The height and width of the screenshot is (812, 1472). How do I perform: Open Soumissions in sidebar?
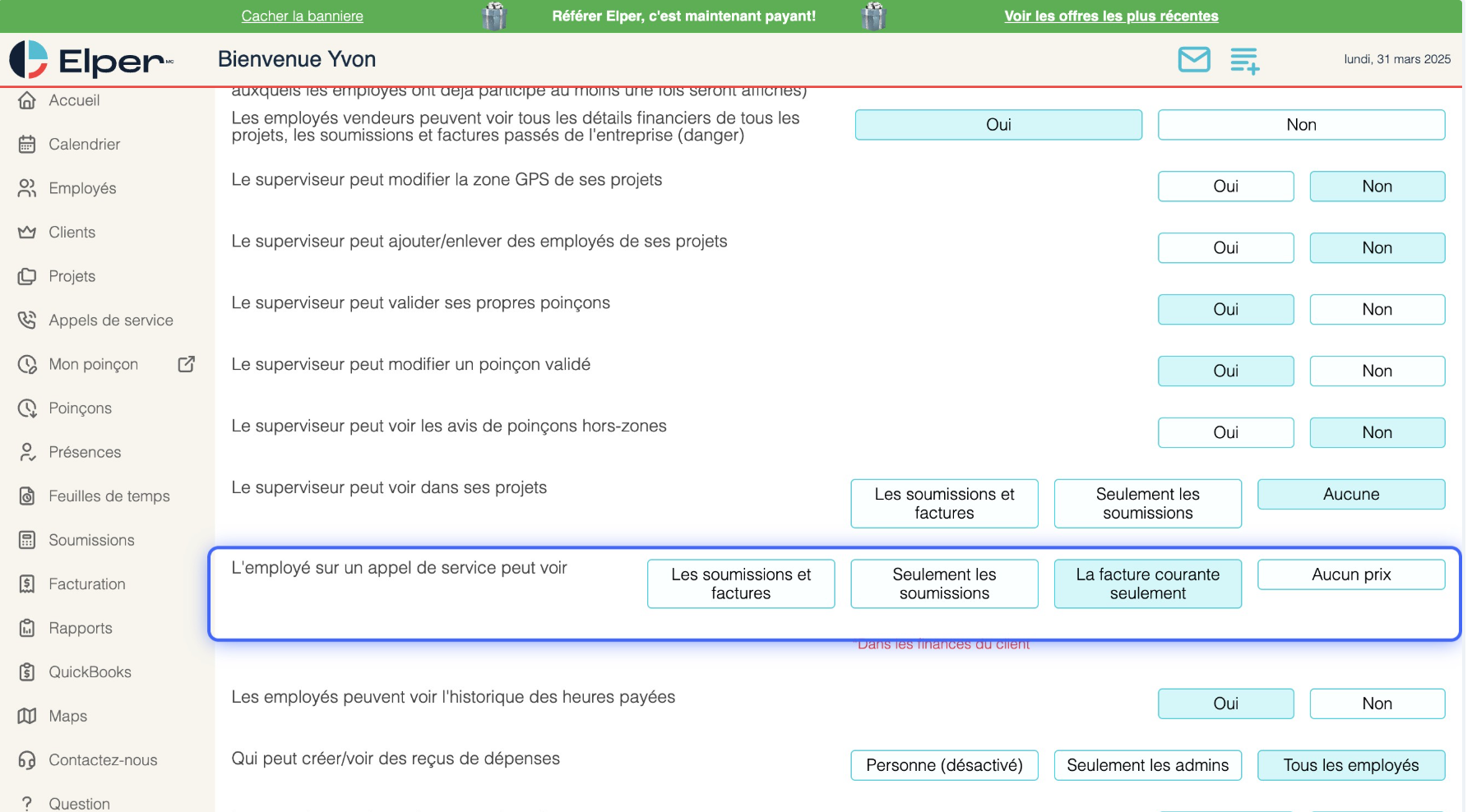point(91,540)
